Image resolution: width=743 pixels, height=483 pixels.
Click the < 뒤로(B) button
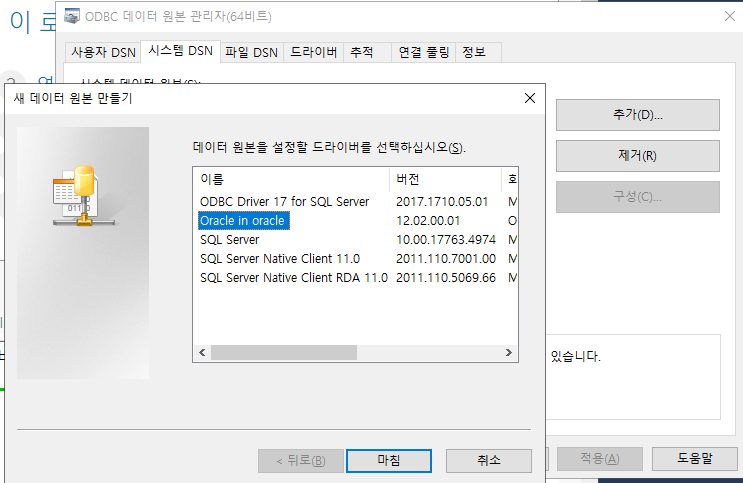click(x=301, y=460)
